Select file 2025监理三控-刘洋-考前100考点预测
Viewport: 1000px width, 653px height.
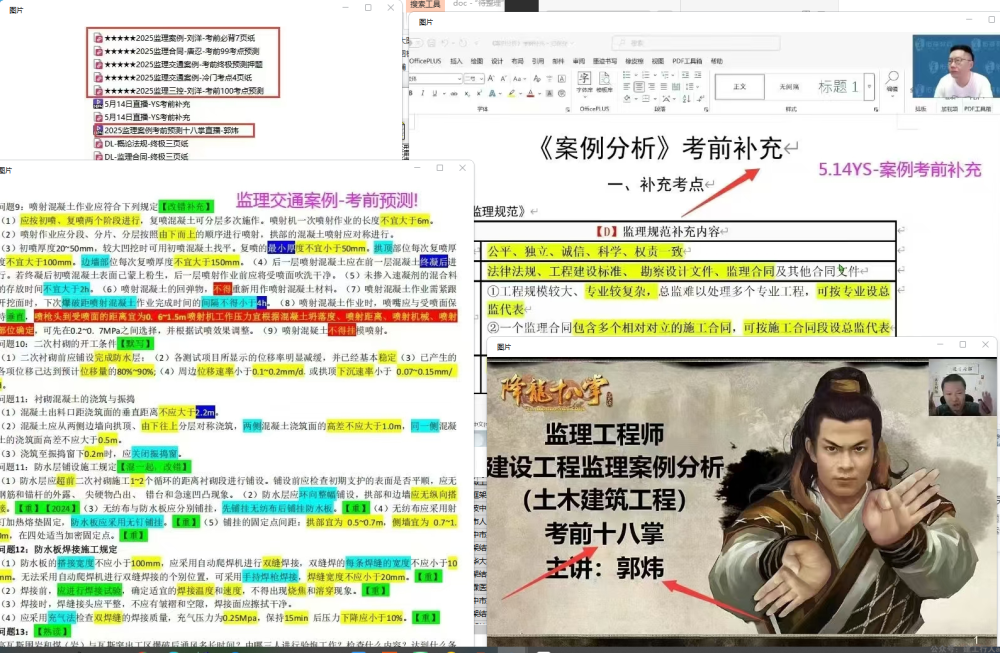[x=179, y=91]
